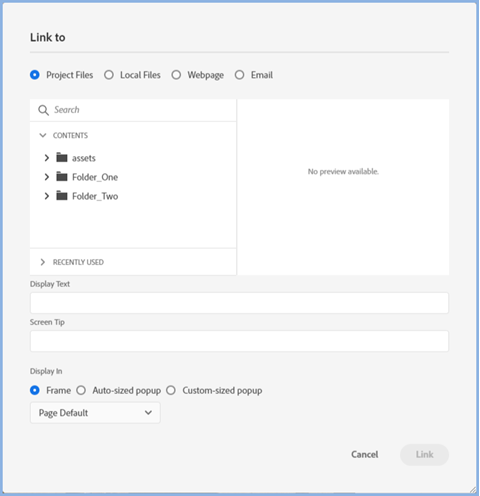Viewport: 480px width, 496px height.
Task: Click the Cancel button
Action: (365, 454)
